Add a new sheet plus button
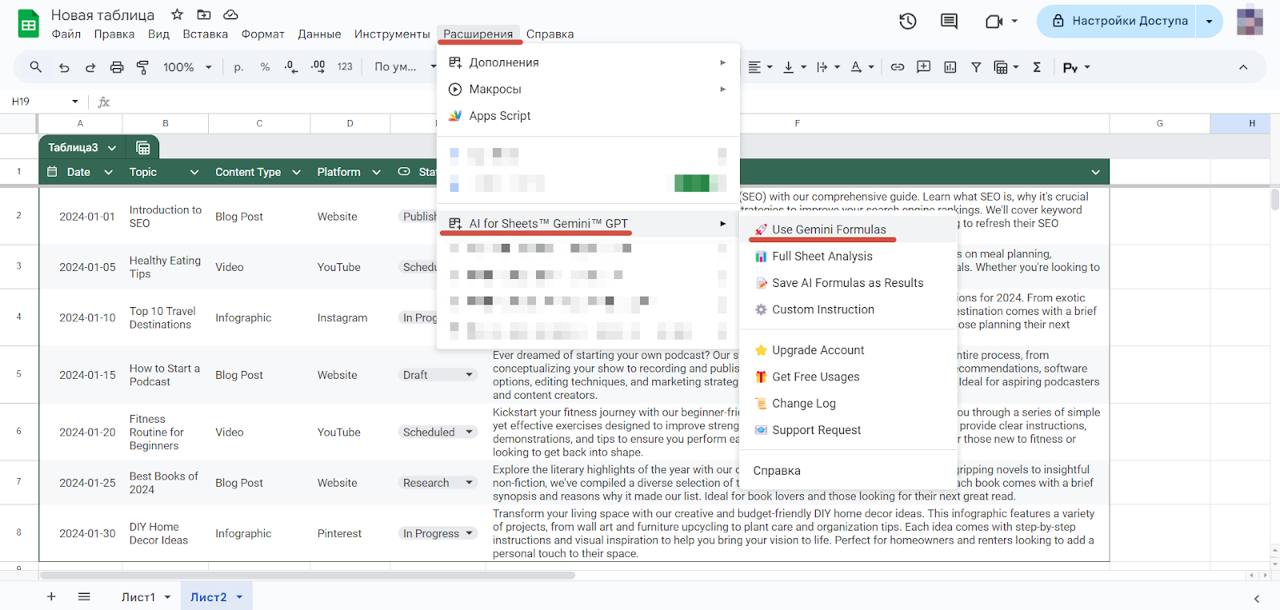1280x610 pixels. click(51, 596)
